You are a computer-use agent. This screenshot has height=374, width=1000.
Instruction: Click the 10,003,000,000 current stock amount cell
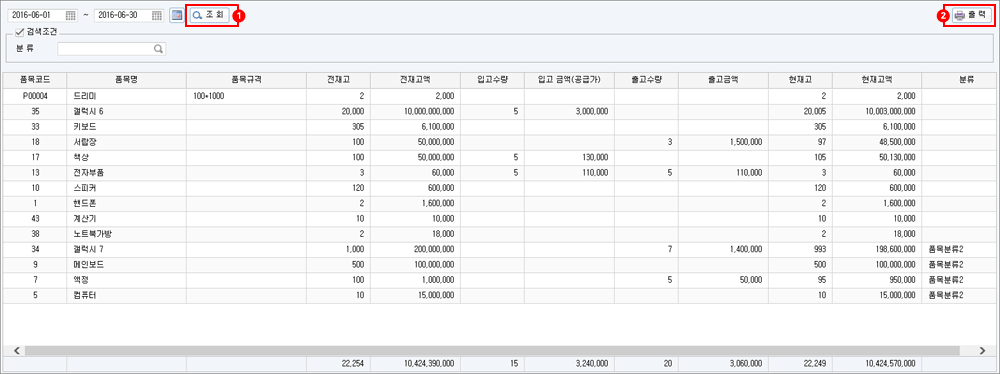tap(878, 111)
